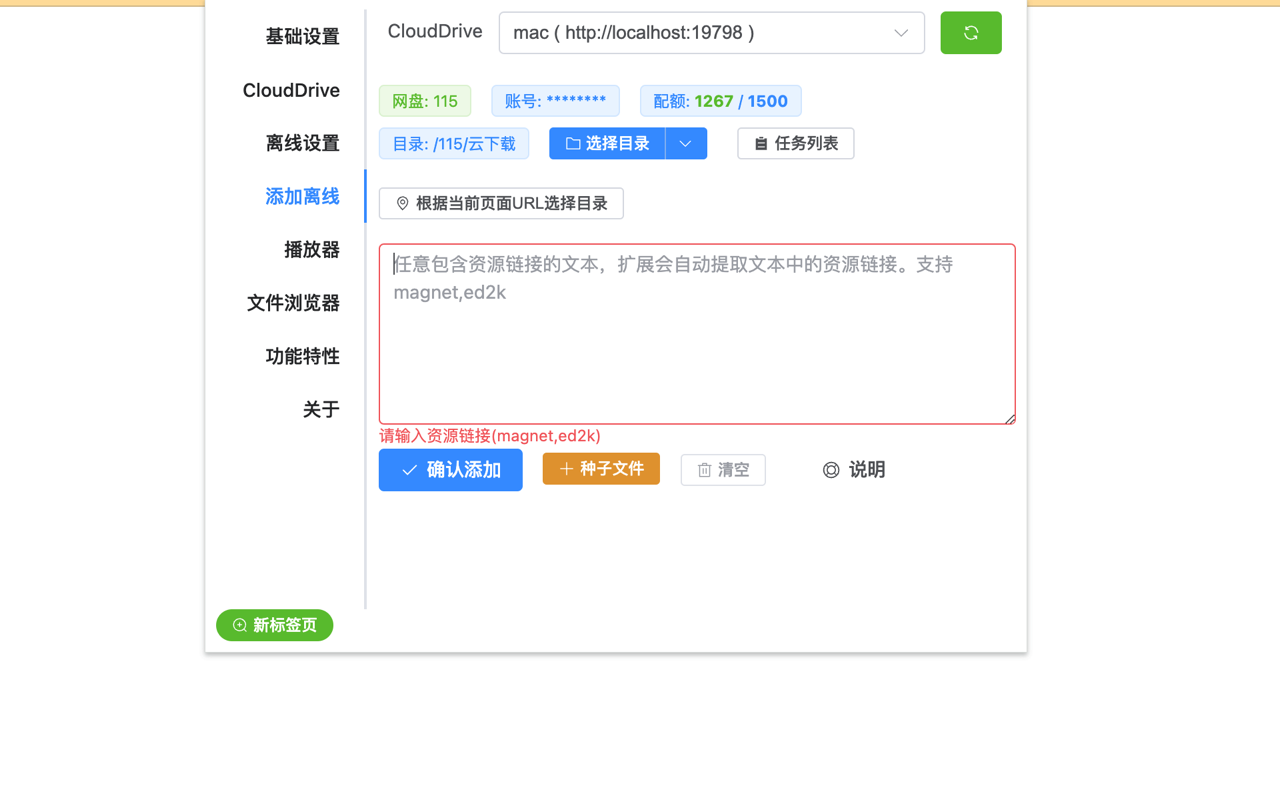Expand the chevron beside 选择目录
The width and height of the screenshot is (1280, 800).
coord(686,143)
